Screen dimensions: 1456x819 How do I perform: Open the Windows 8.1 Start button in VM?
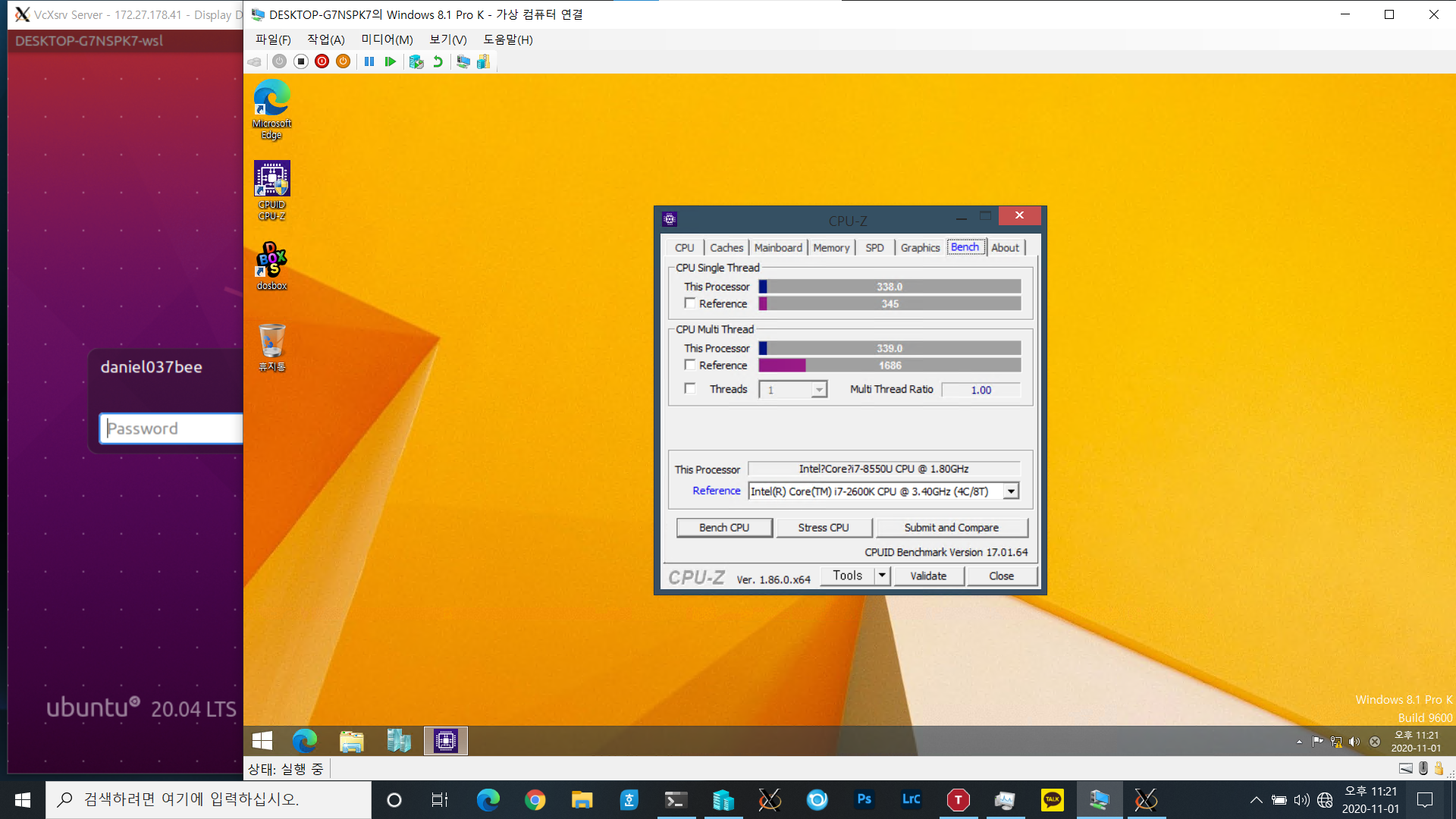(262, 741)
